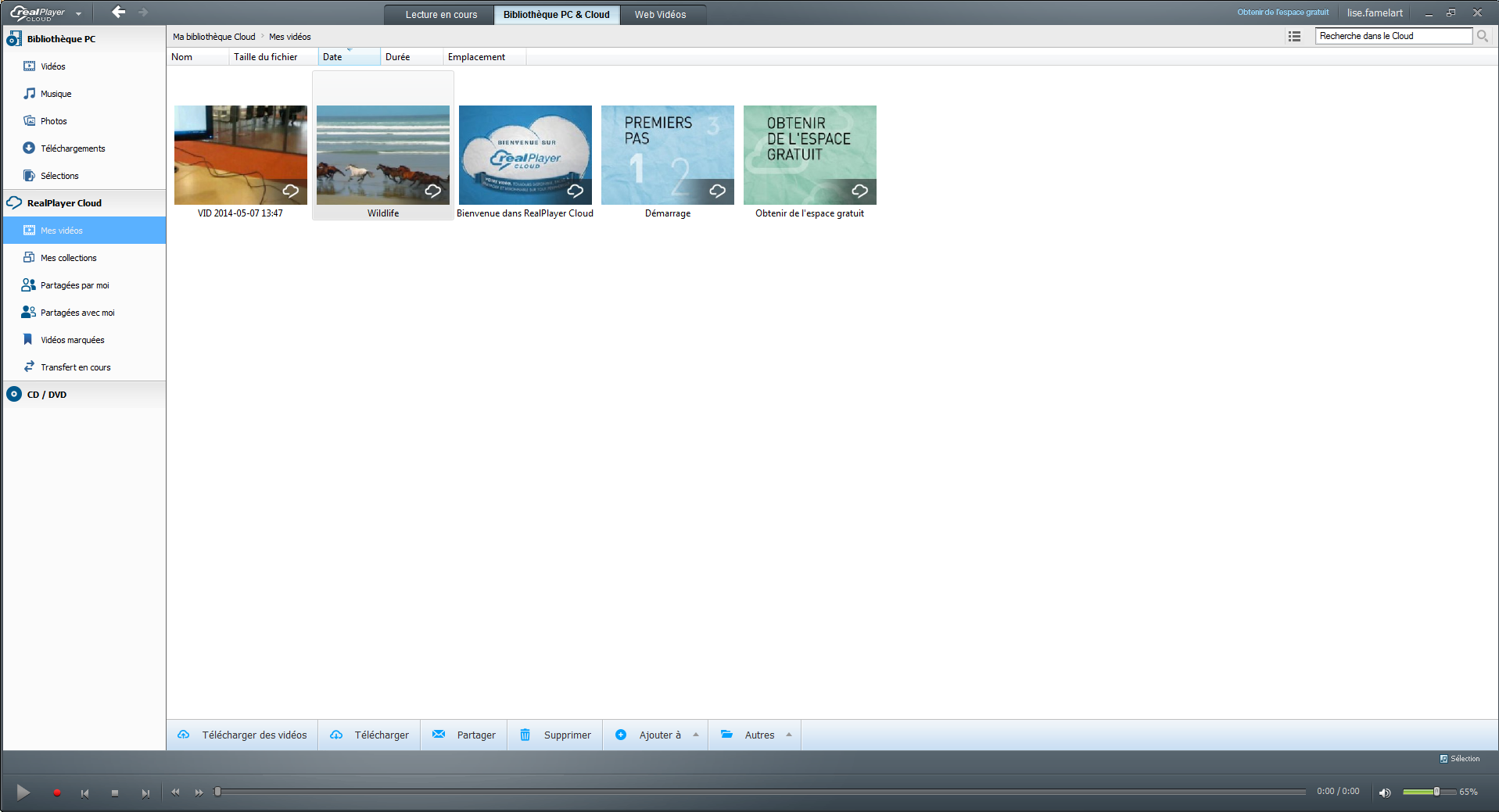This screenshot has width=1499, height=812.
Task: Select the Démarrage video thumbnail
Action: [668, 155]
